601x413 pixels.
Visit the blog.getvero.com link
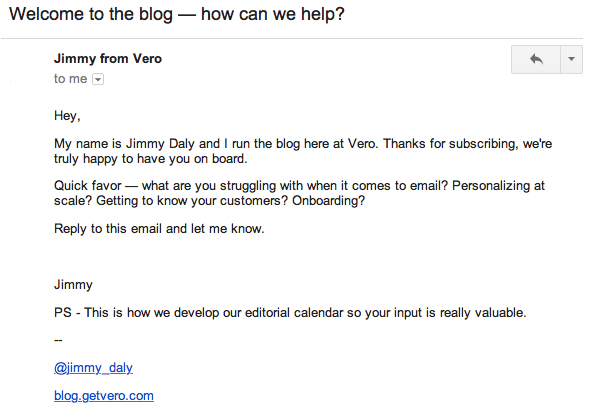(104, 396)
